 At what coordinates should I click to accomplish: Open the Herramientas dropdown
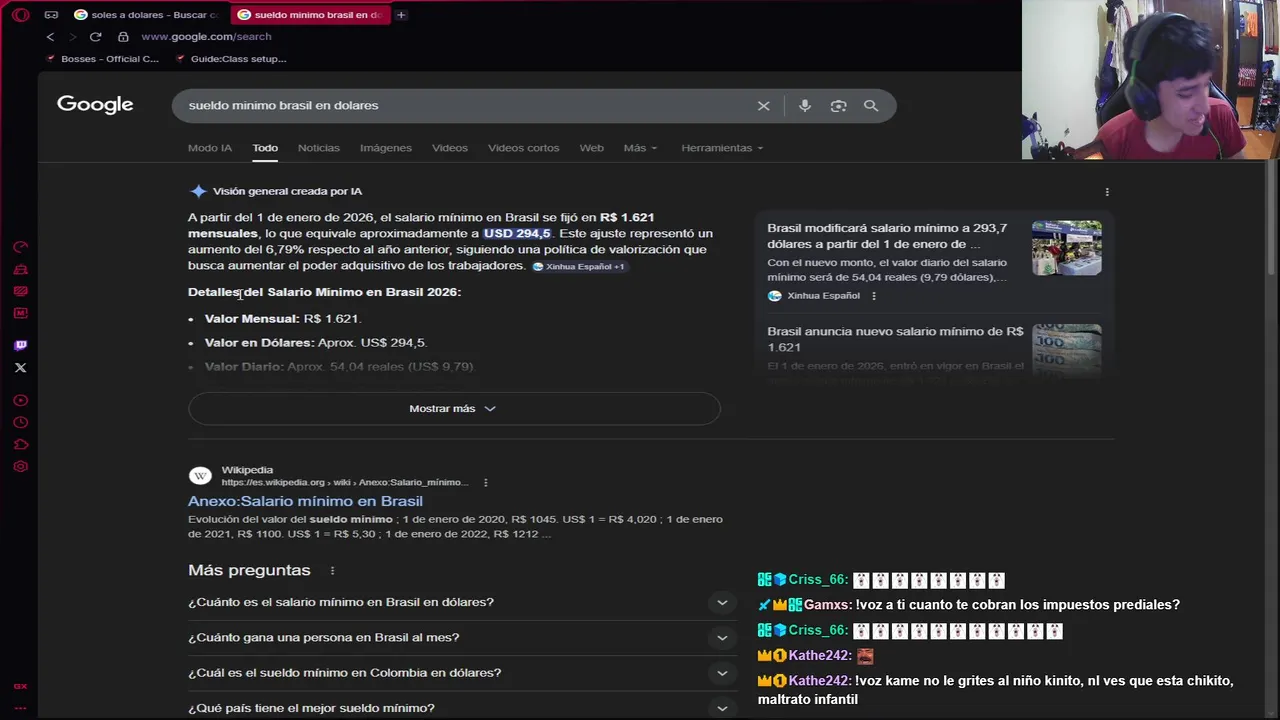coord(722,148)
